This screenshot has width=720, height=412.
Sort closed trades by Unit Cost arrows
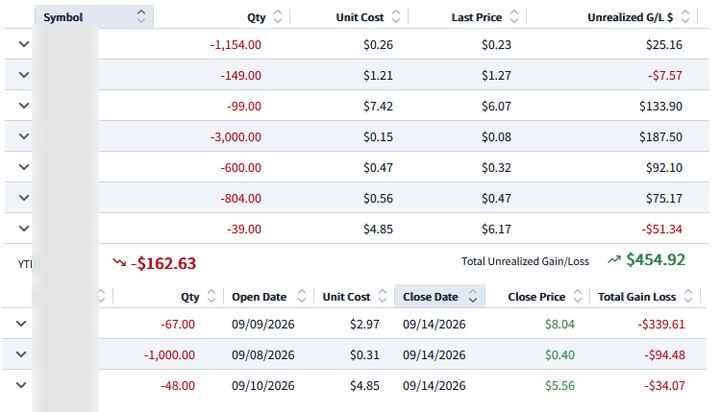(382, 296)
